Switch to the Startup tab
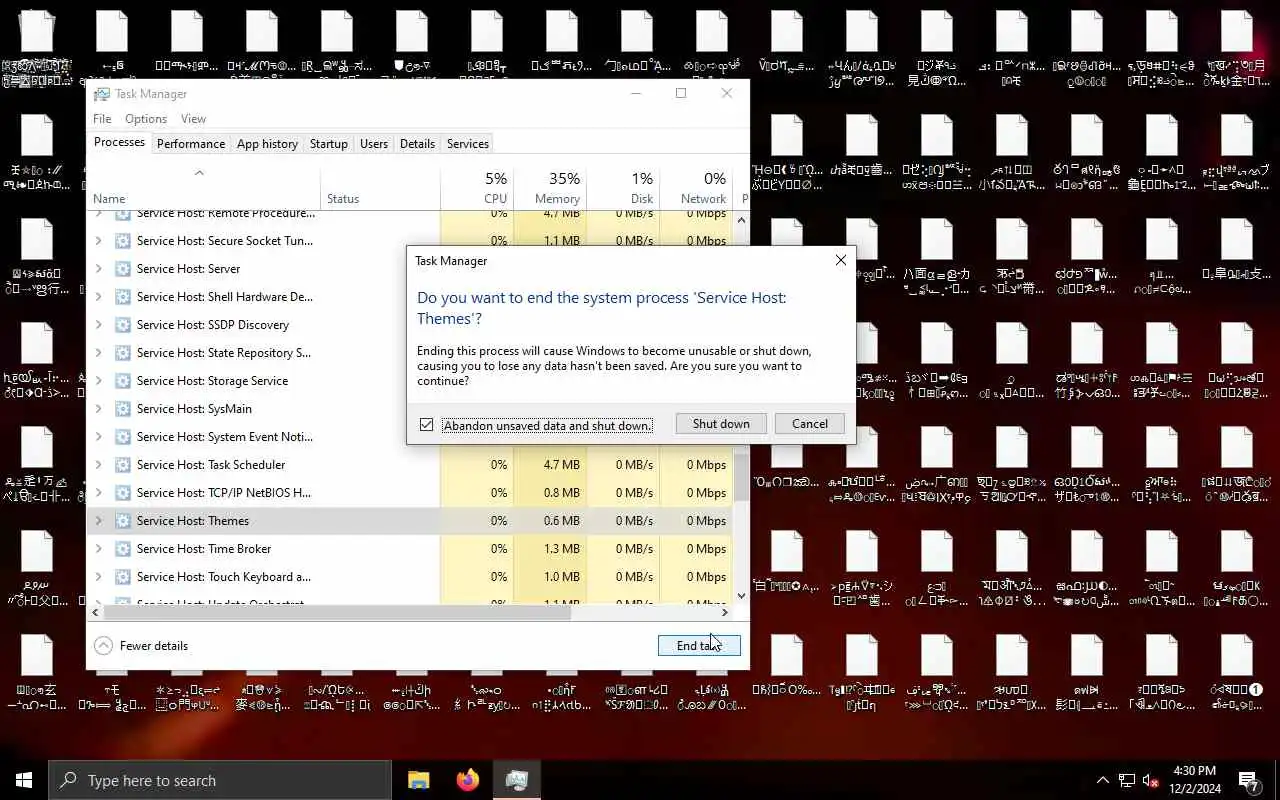 click(328, 144)
